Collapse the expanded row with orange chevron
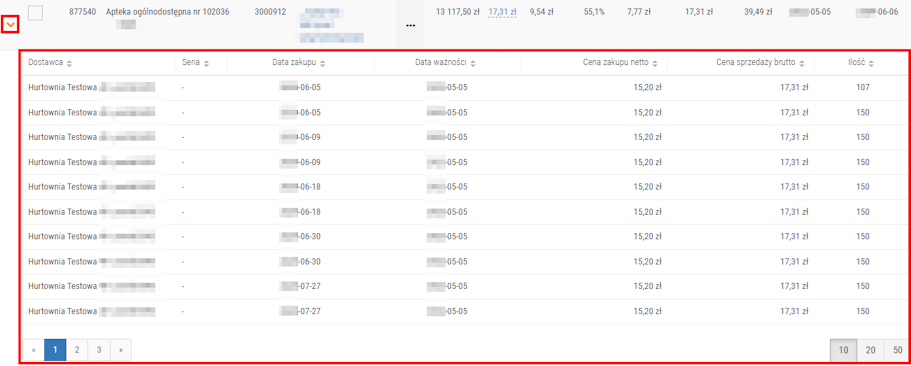Screen dimensions: 911x366 [10, 24]
